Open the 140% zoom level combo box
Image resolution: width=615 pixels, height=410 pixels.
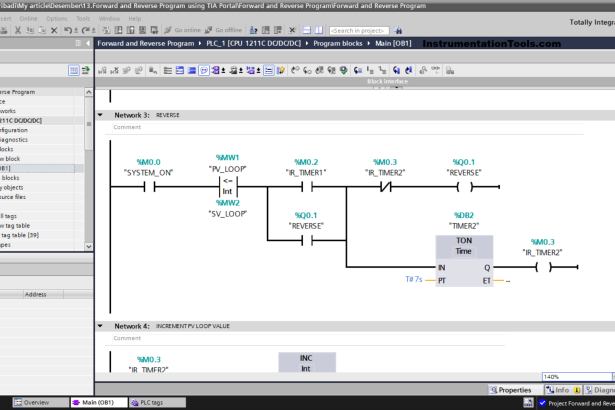pyautogui.click(x=578, y=377)
